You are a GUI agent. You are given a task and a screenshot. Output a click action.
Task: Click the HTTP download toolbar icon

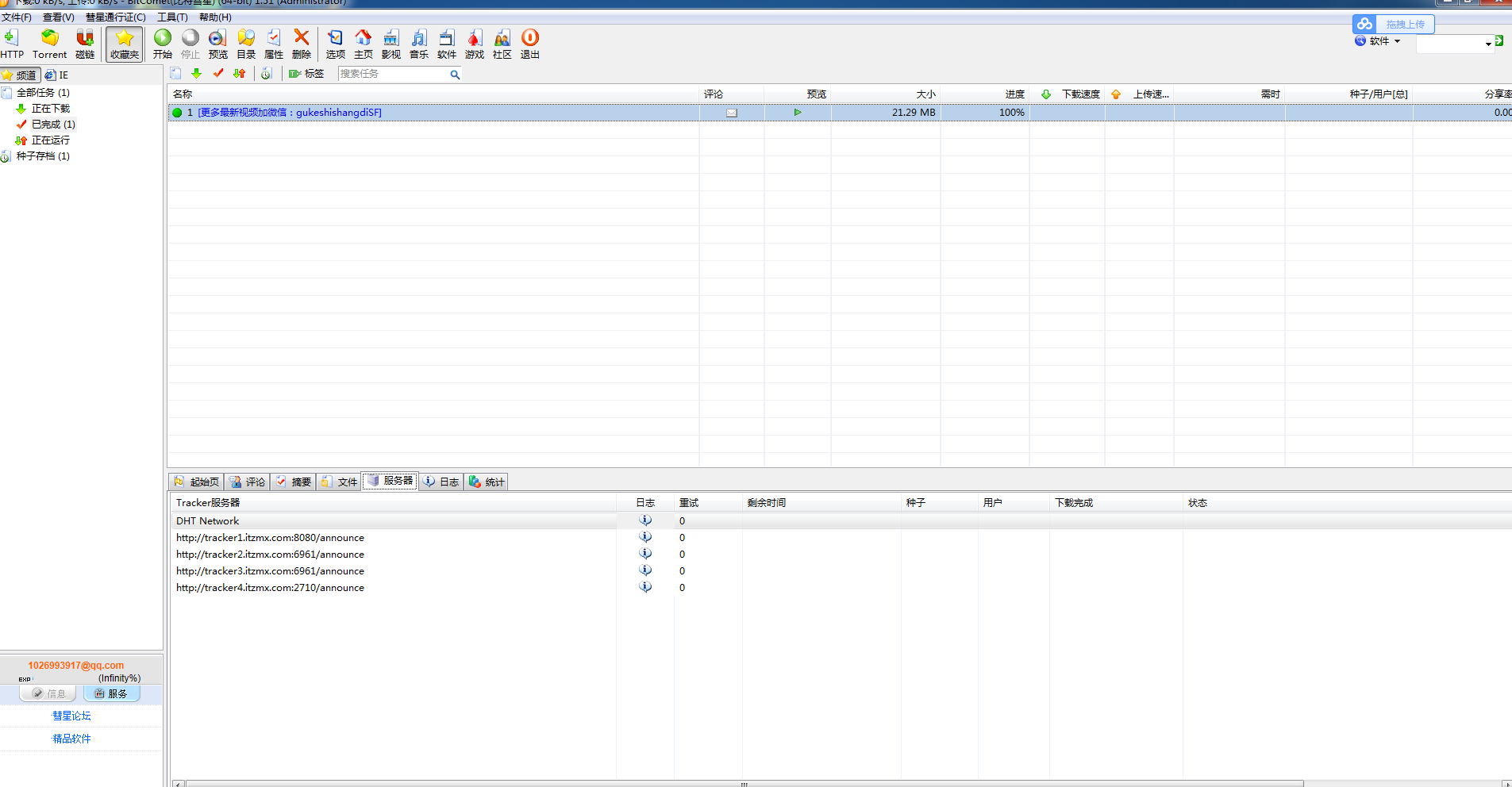point(12,44)
